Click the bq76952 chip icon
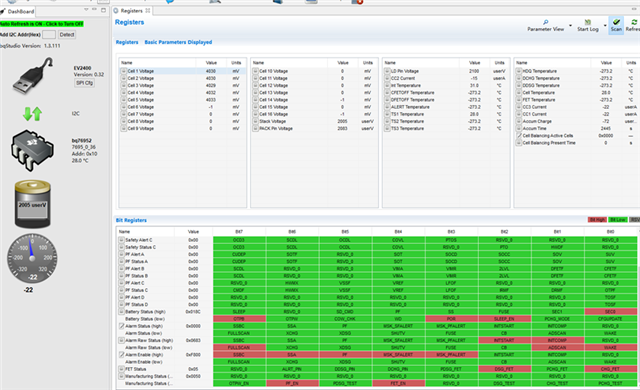 point(32,150)
